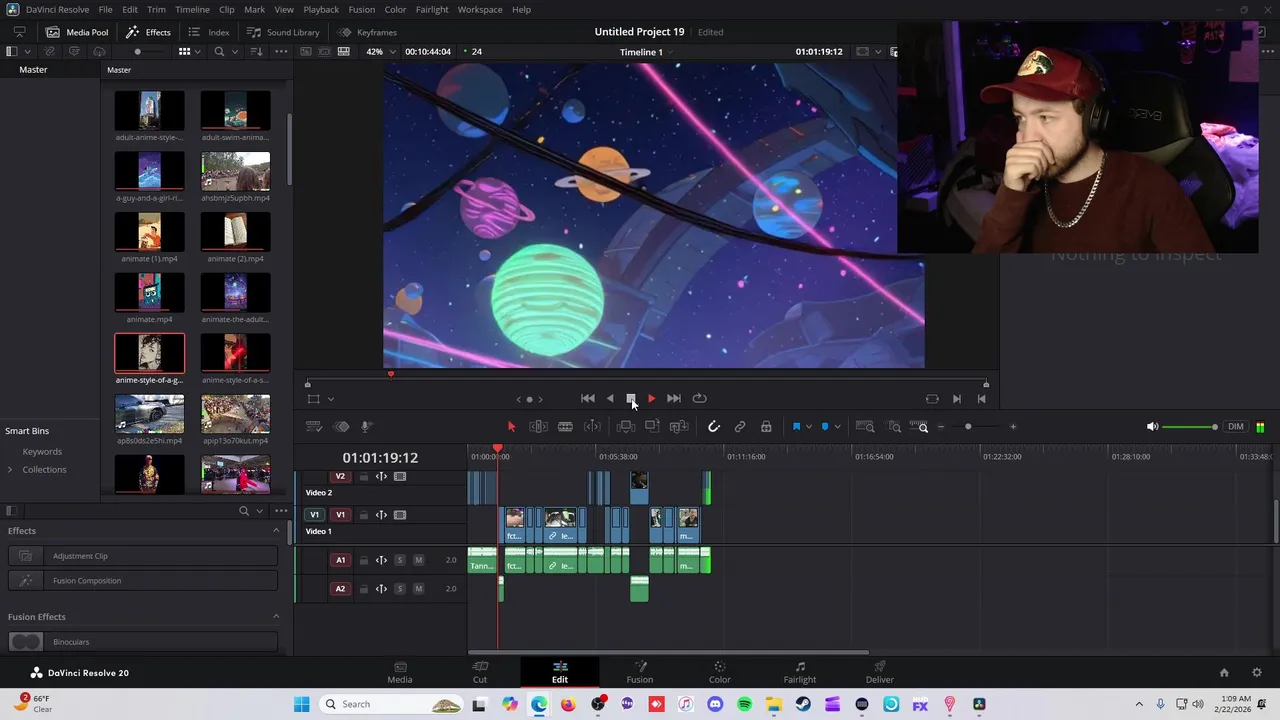The height and width of the screenshot is (720, 1280).
Task: Open the Fusion menu in menu bar
Action: [x=362, y=9]
